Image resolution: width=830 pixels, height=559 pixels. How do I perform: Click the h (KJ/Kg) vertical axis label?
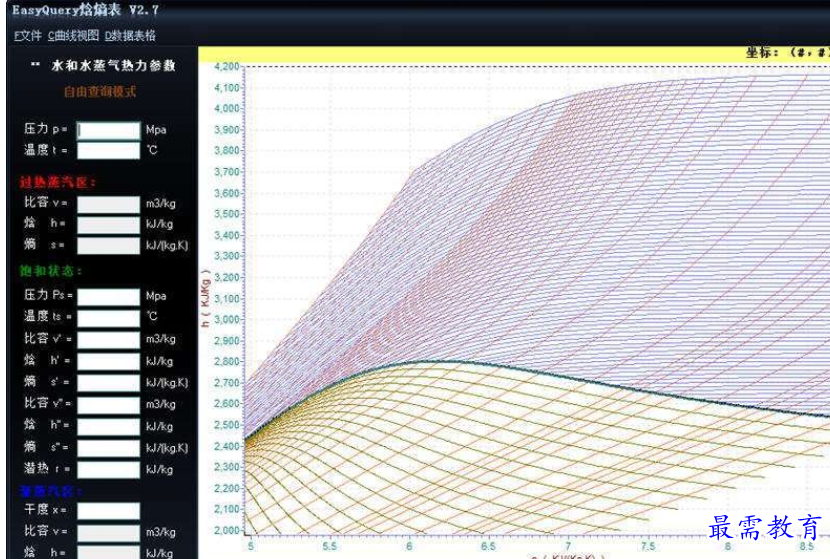pos(205,299)
